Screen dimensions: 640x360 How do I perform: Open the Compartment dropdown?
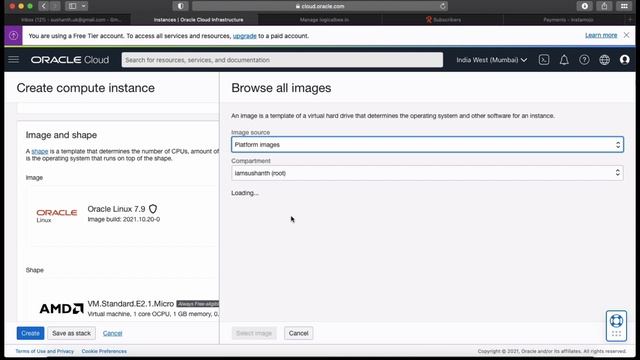pyautogui.click(x=427, y=173)
